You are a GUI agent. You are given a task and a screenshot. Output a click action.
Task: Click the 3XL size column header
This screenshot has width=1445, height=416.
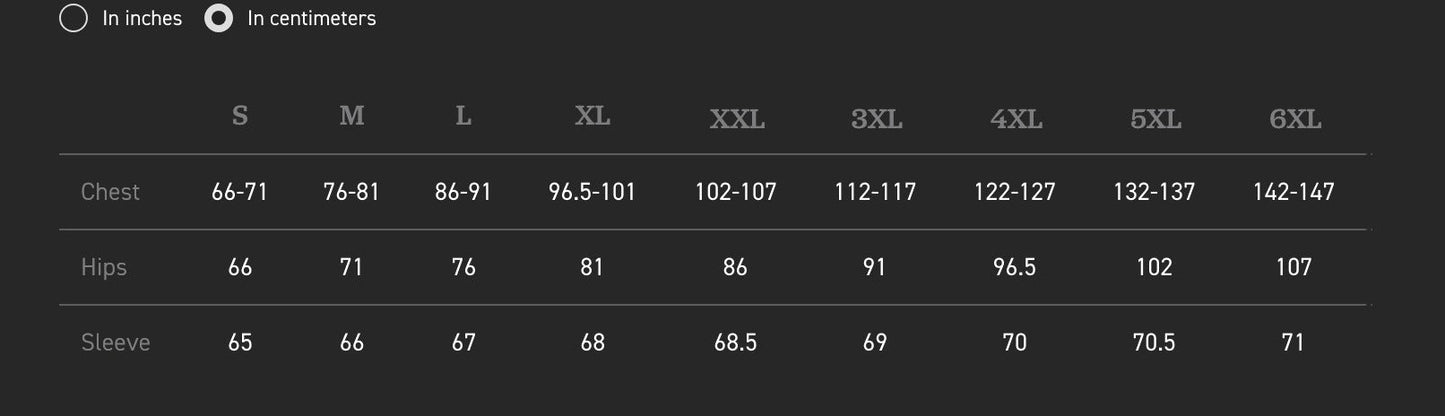[876, 120]
